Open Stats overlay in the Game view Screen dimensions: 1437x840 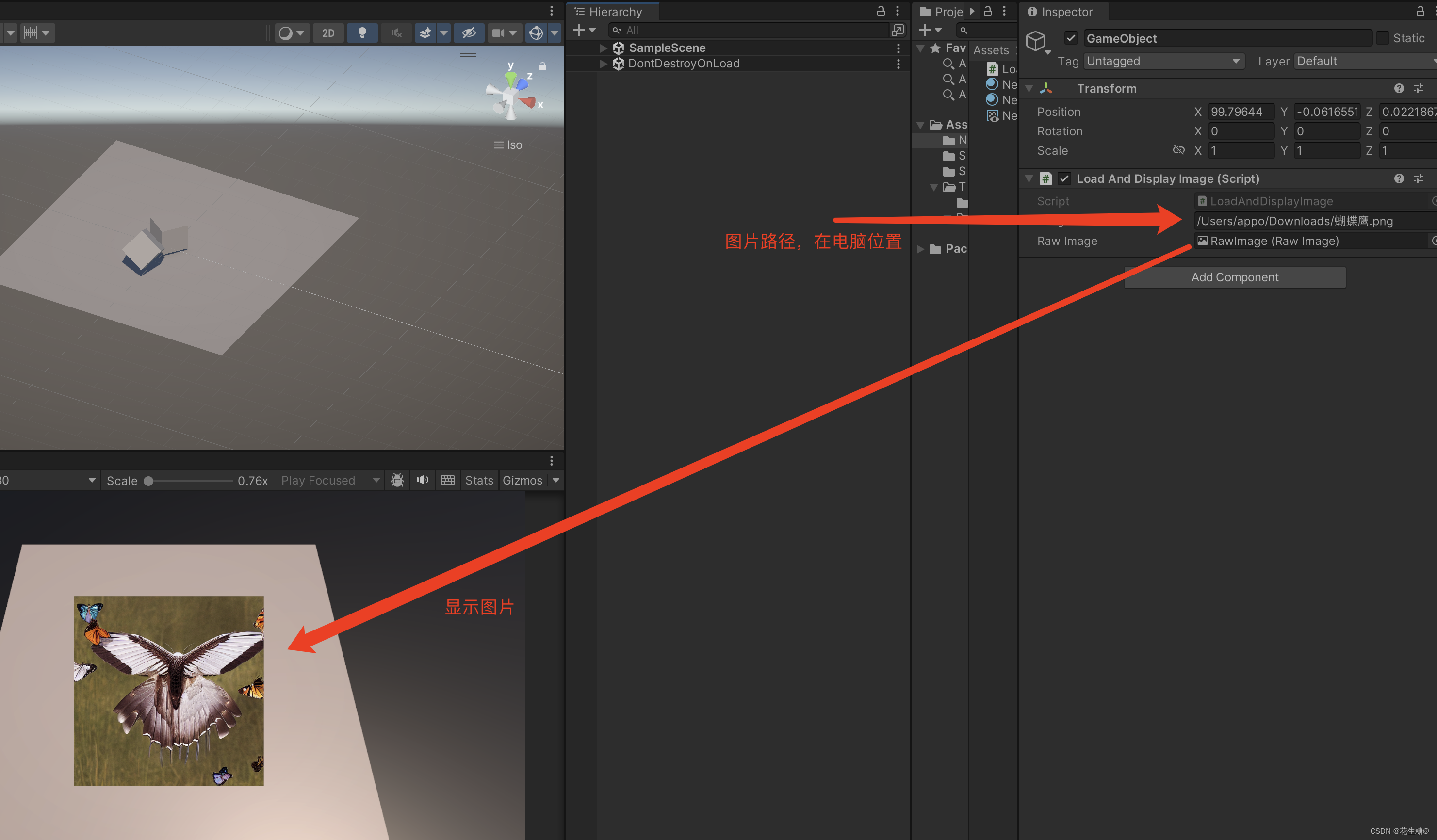pyautogui.click(x=479, y=480)
